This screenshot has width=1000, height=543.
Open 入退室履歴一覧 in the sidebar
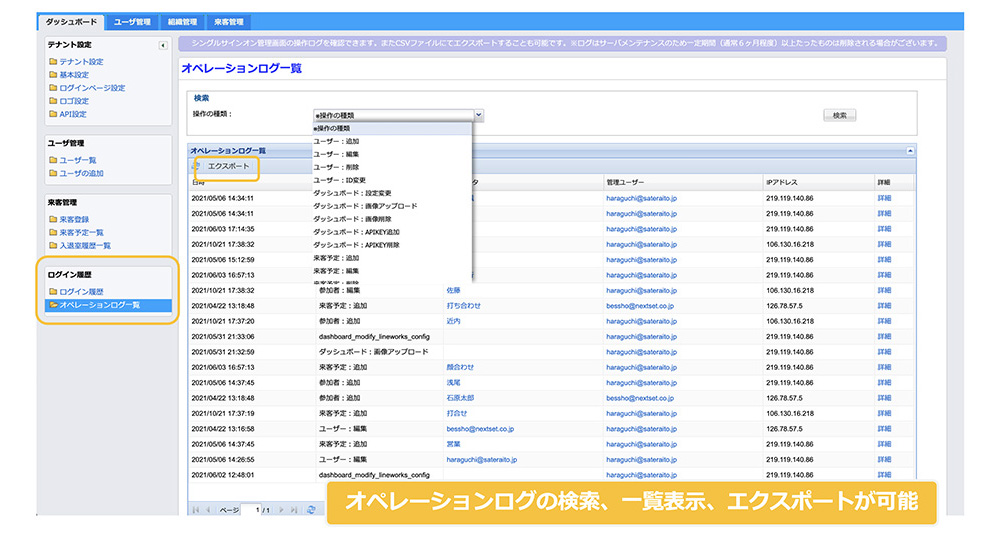85,246
